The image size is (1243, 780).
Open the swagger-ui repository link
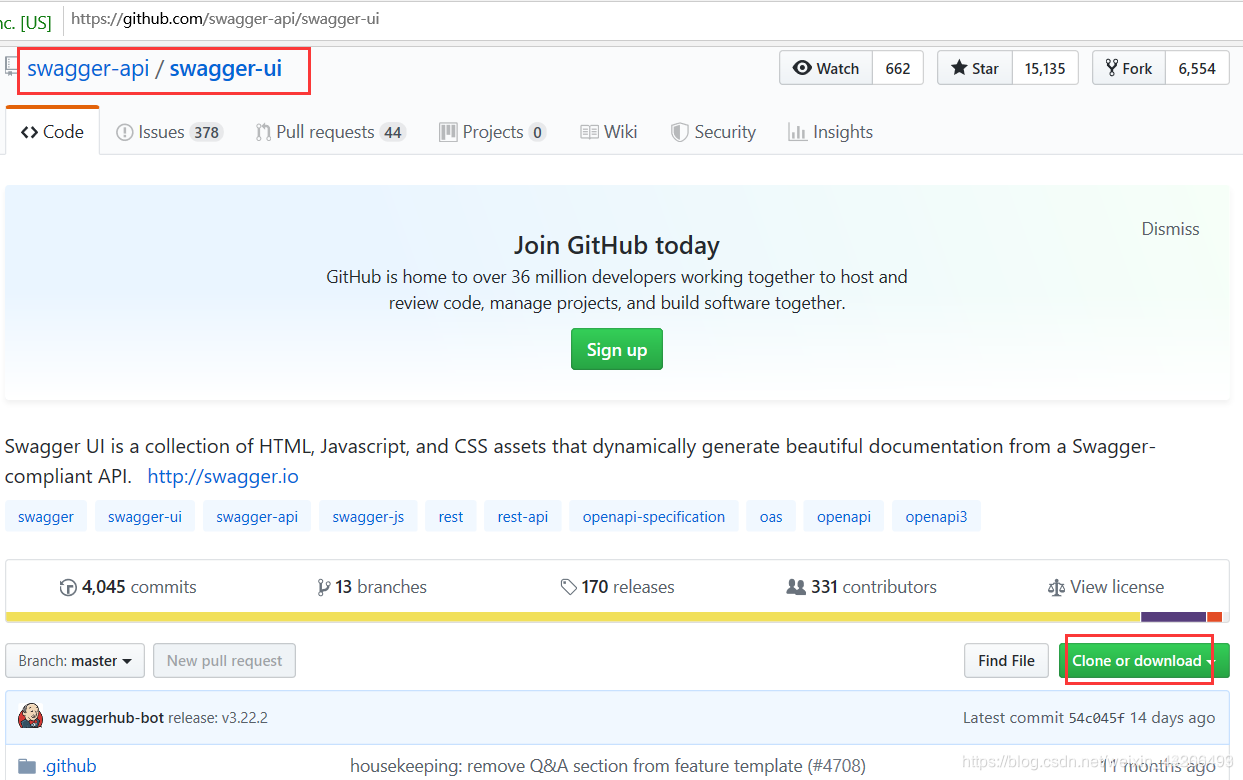coord(226,68)
